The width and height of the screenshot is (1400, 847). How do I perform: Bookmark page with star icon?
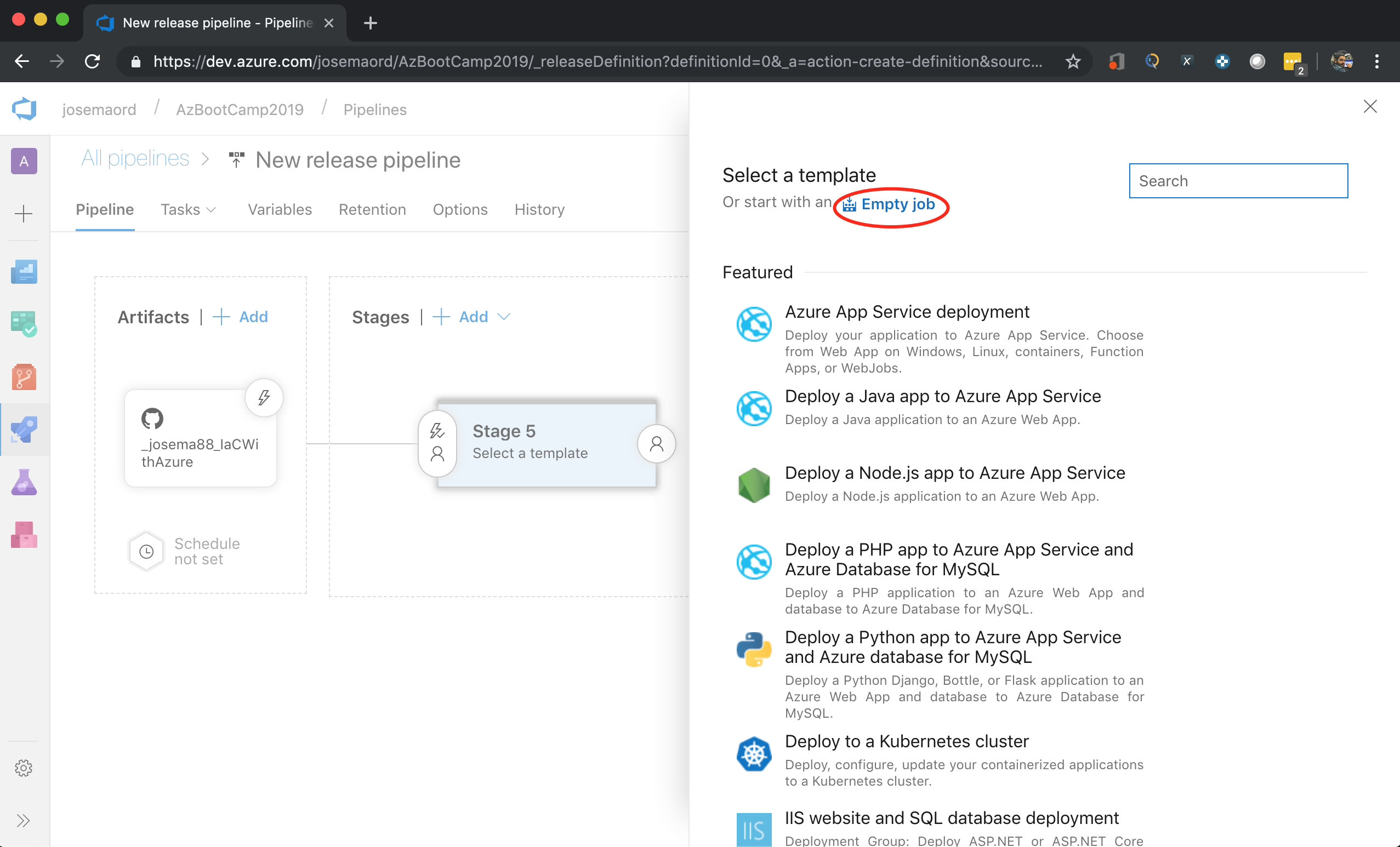1073,61
